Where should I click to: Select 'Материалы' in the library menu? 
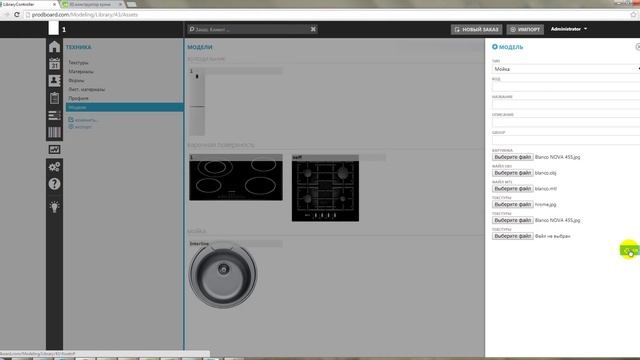coord(81,71)
